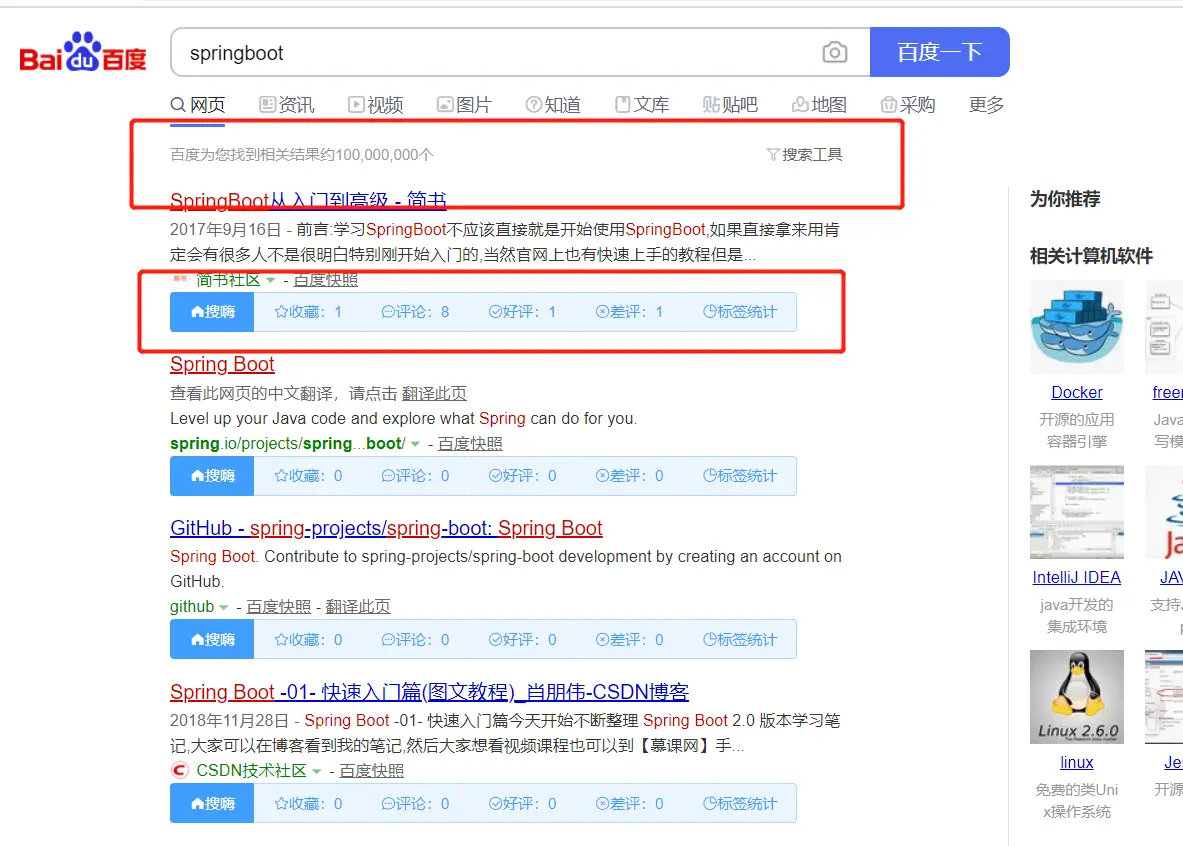This screenshot has height=846, width=1183.
Task: Click the 百度一下 search button
Action: pyautogui.click(x=939, y=52)
